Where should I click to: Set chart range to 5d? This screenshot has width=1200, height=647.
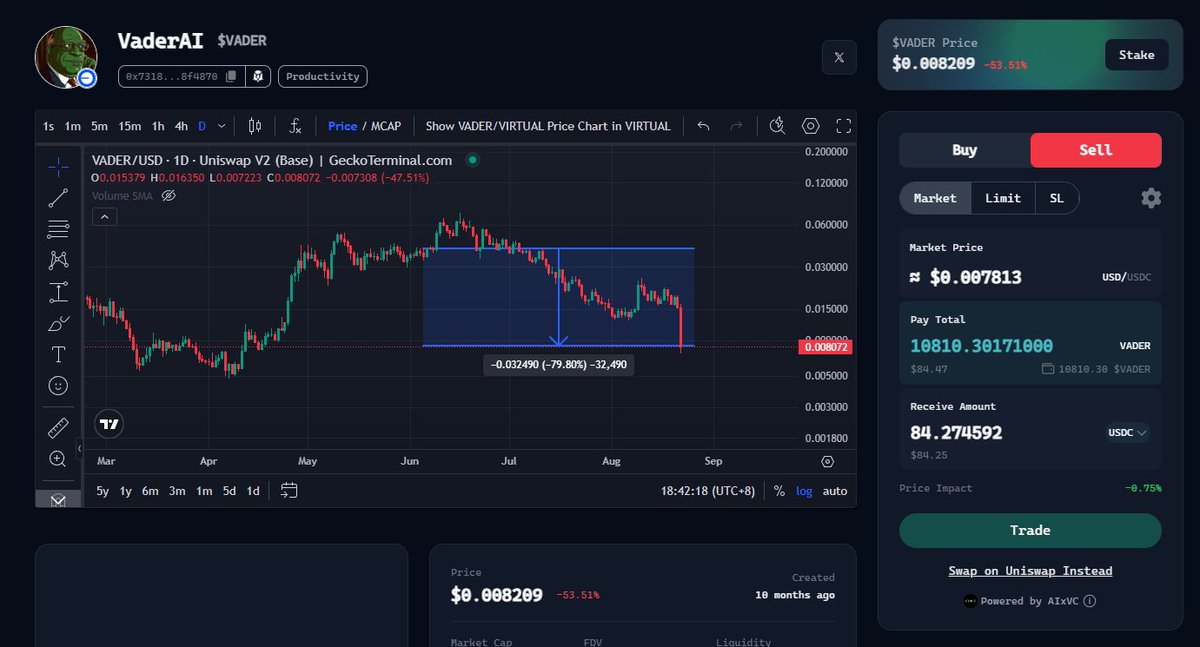click(229, 491)
